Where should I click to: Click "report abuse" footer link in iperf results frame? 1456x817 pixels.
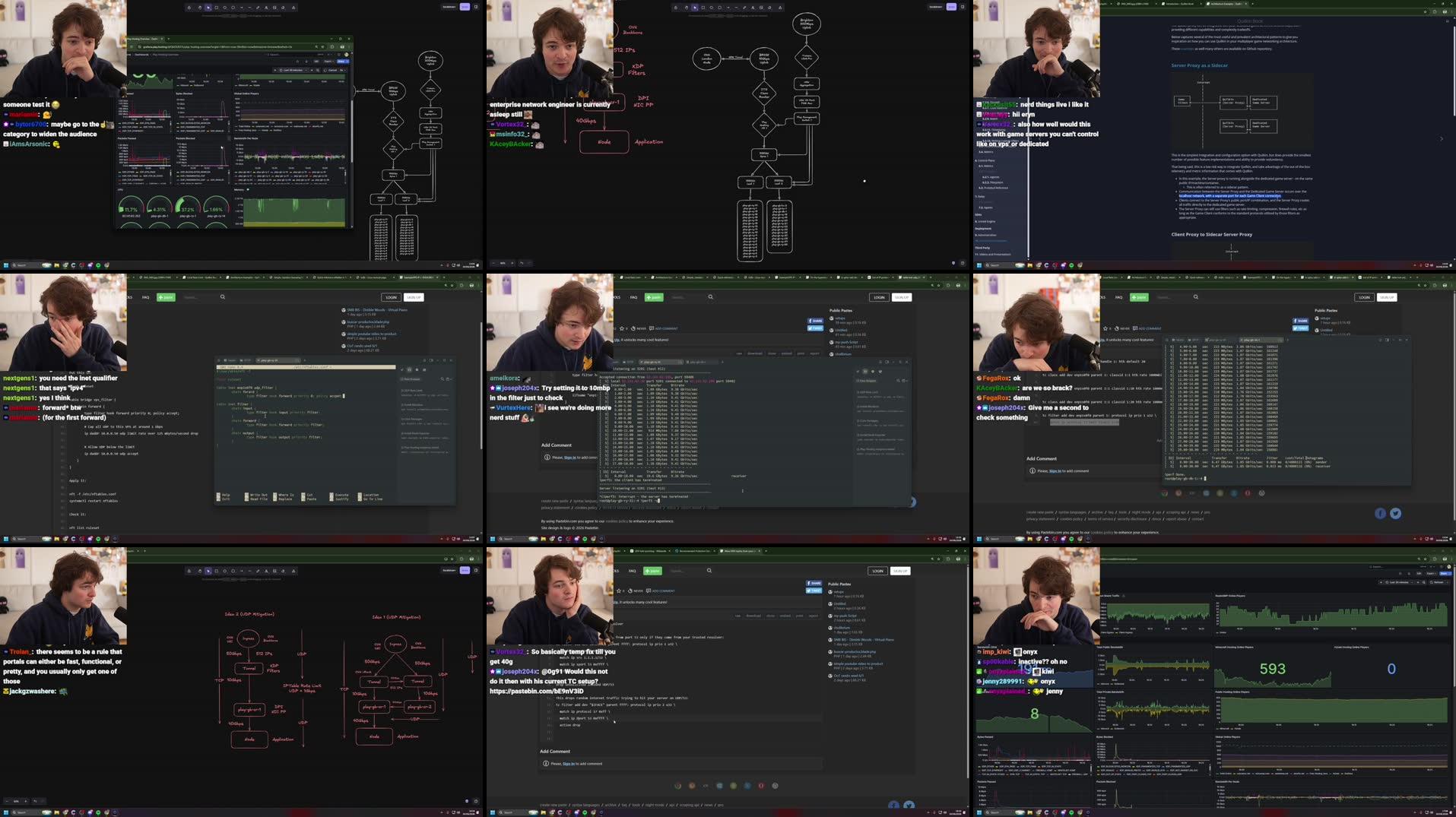pyautogui.click(x=1176, y=519)
